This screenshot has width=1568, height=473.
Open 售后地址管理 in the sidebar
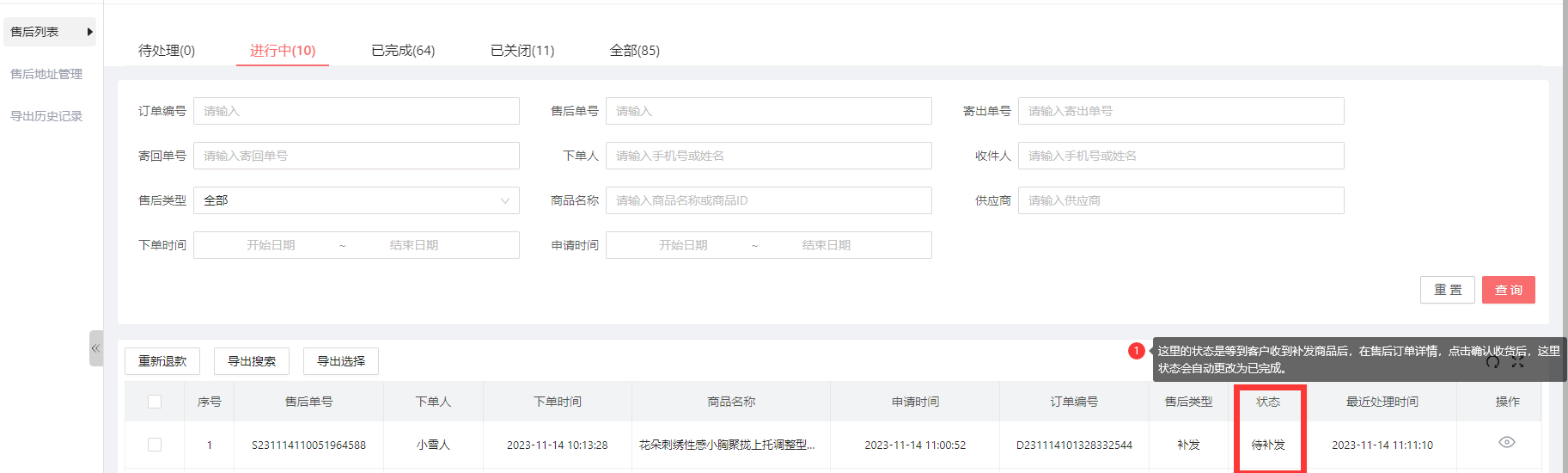[x=46, y=74]
